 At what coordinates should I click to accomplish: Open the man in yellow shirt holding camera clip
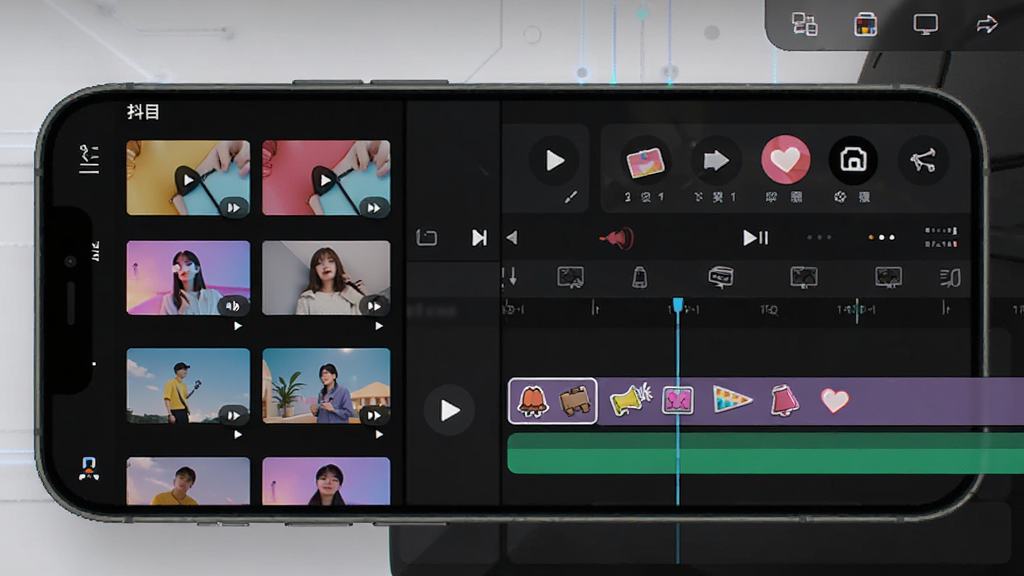coord(188,386)
